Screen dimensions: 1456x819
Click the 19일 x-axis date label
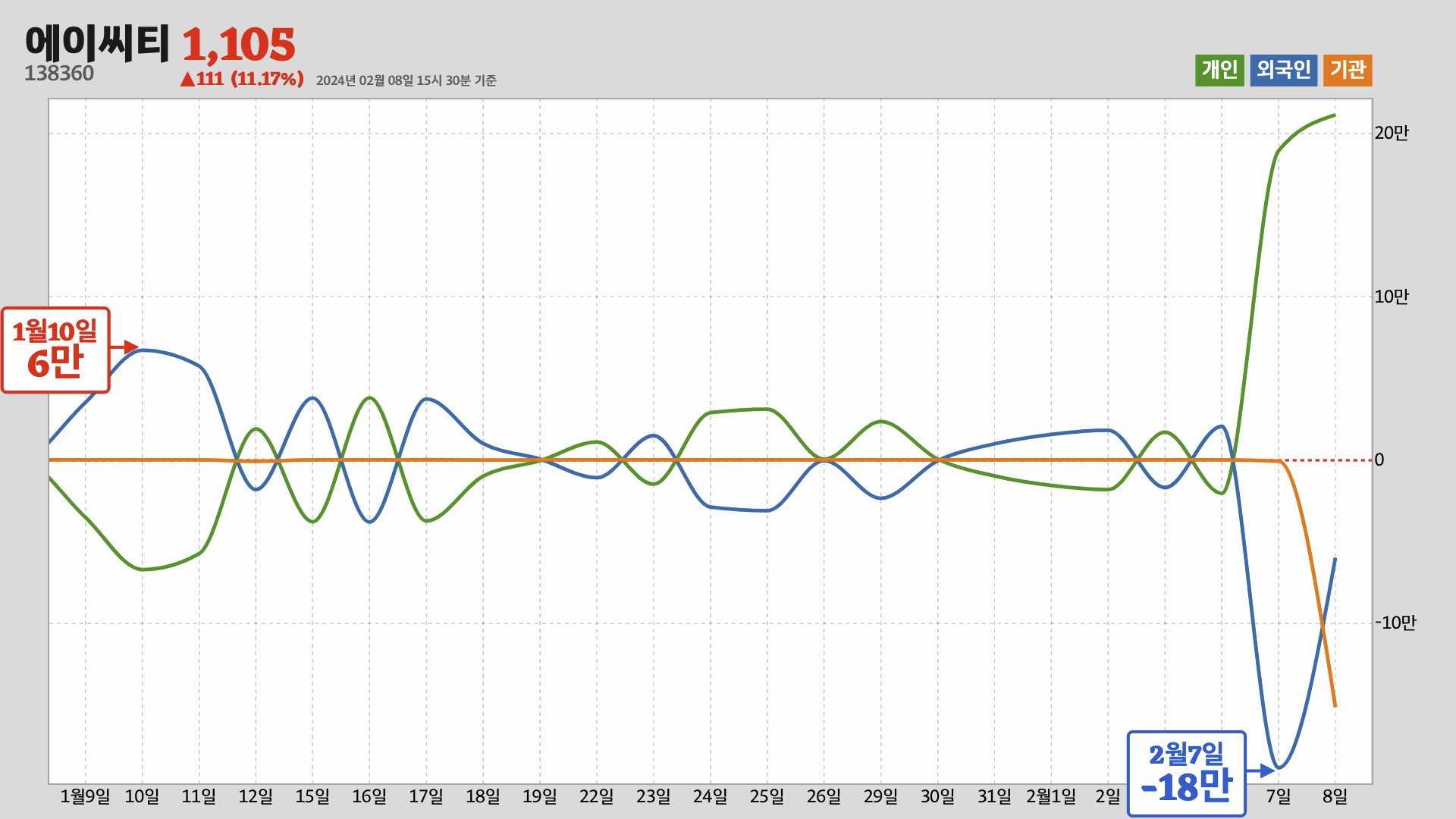coord(540,797)
